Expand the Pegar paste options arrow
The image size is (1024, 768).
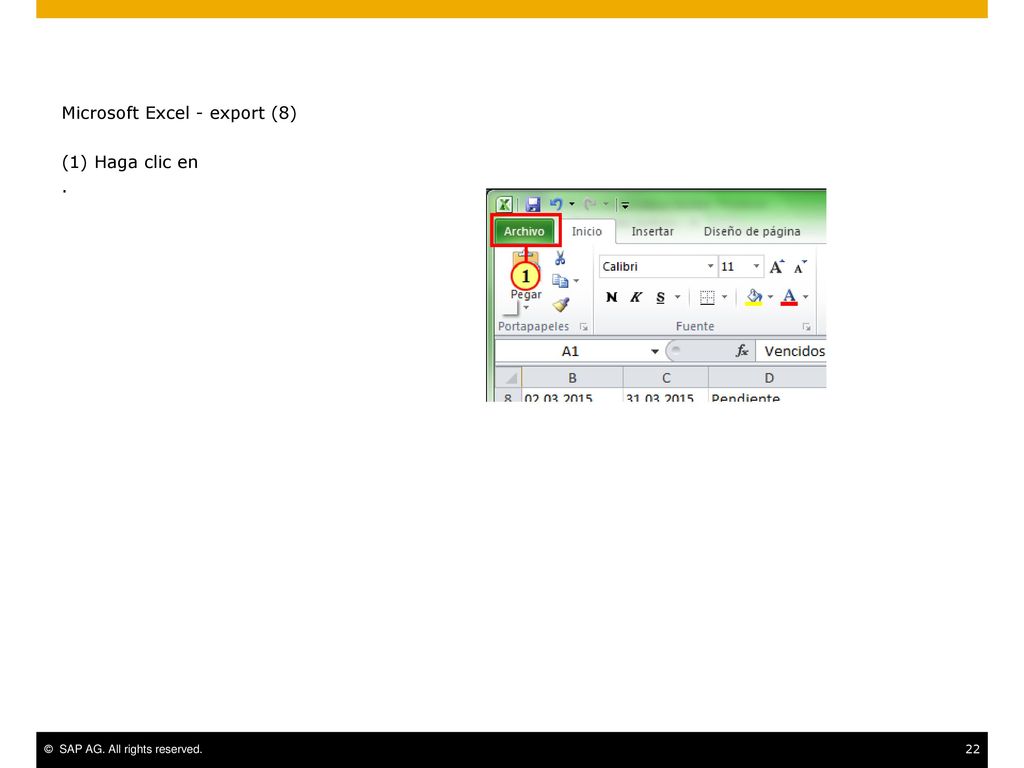pos(526,308)
